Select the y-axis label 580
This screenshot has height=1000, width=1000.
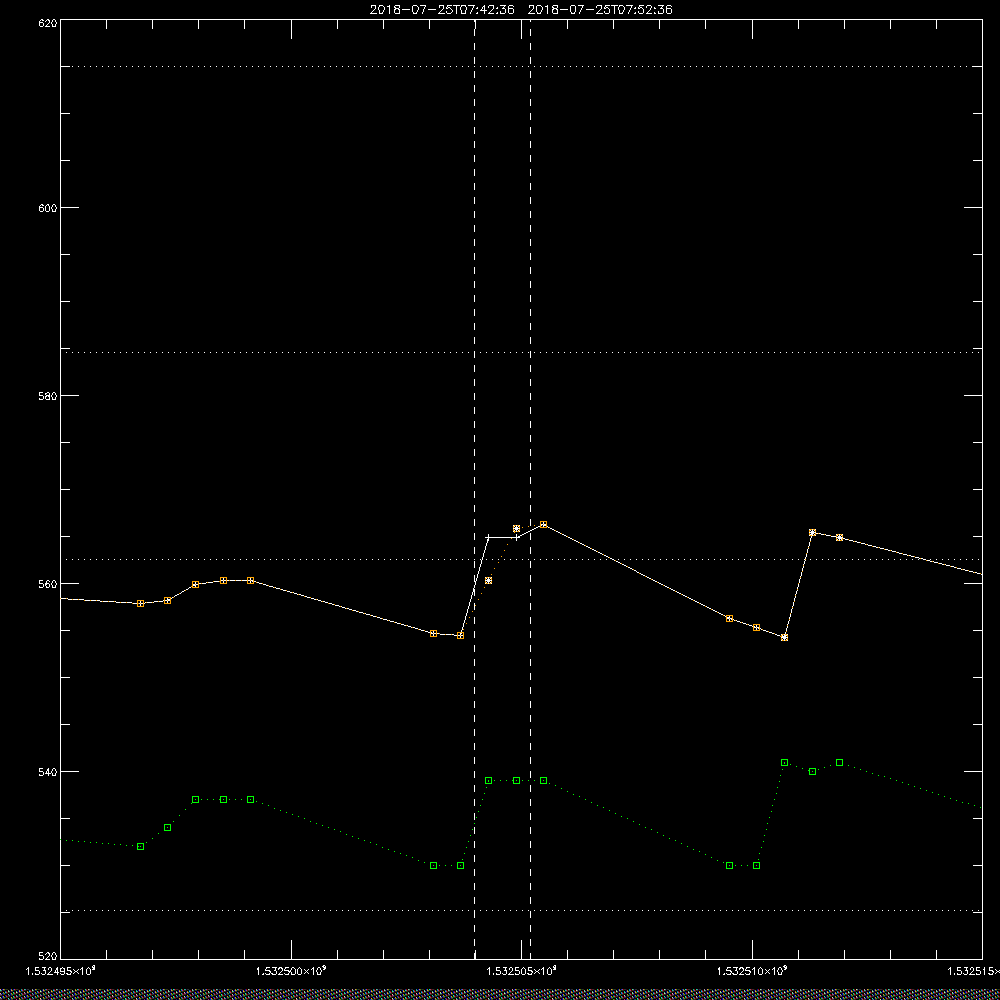[48, 395]
